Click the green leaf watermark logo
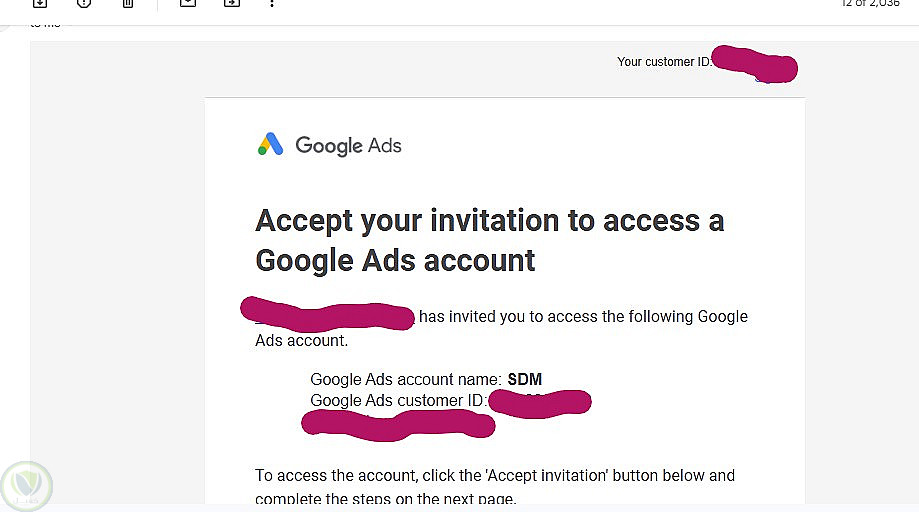 pyautogui.click(x=25, y=487)
